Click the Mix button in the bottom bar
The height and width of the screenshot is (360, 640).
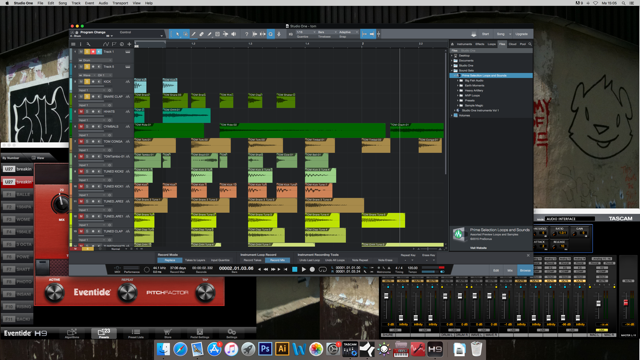pos(510,270)
